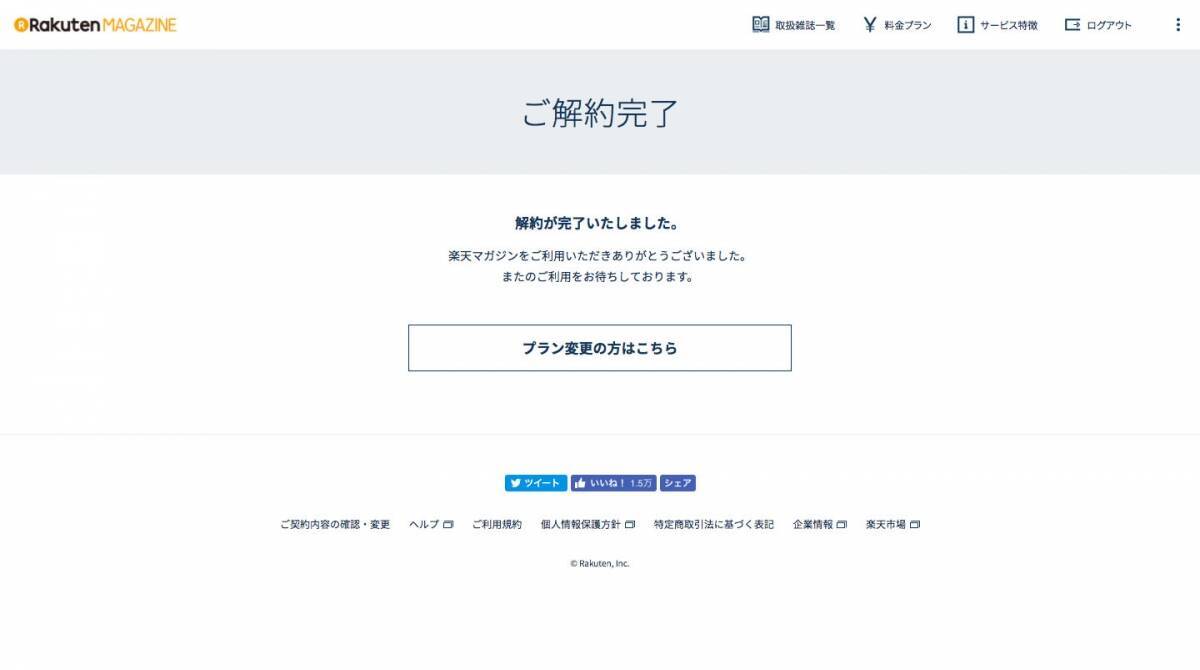Open 取扱雑誌一覧 in top navigation
This screenshot has height=670, width=1200.
tap(805, 25)
